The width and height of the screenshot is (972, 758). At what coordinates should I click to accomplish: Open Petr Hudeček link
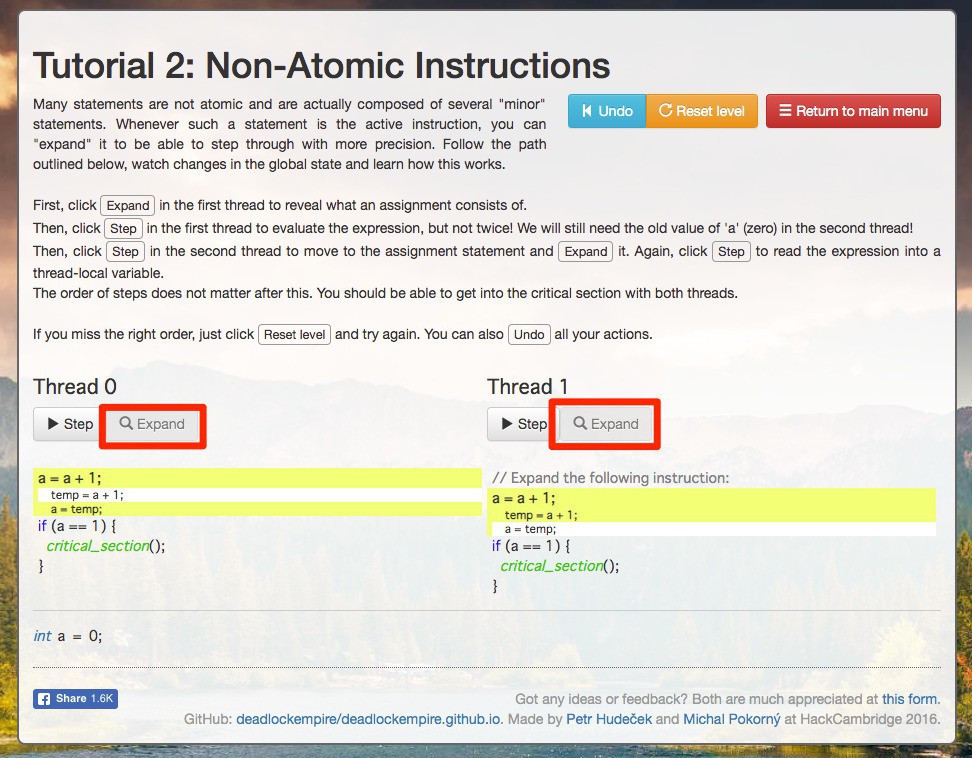pos(609,719)
